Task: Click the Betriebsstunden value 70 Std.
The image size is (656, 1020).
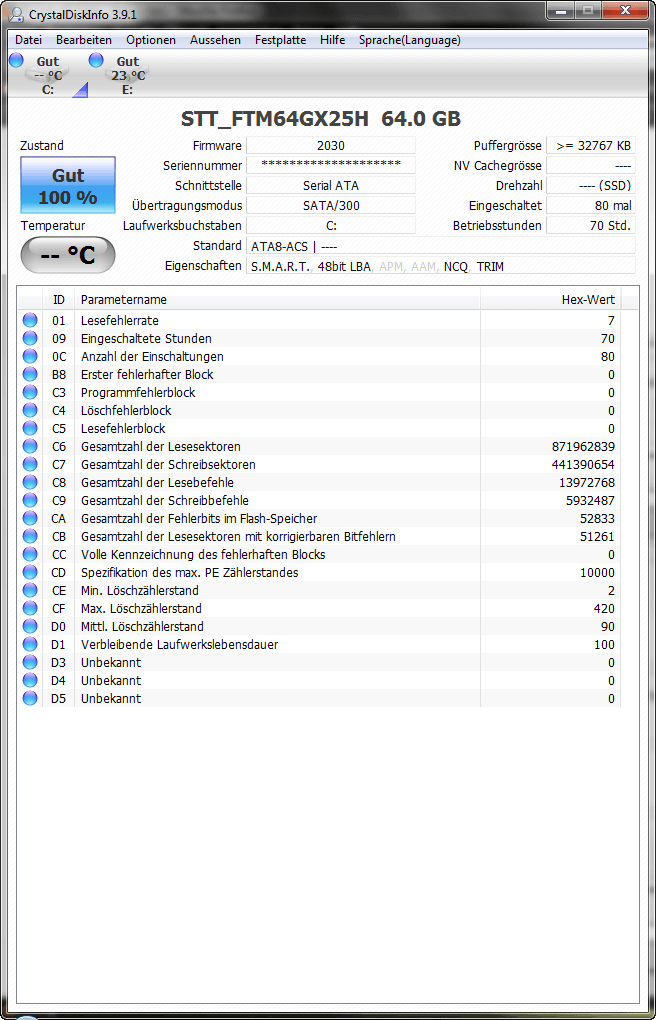Action: pos(591,226)
